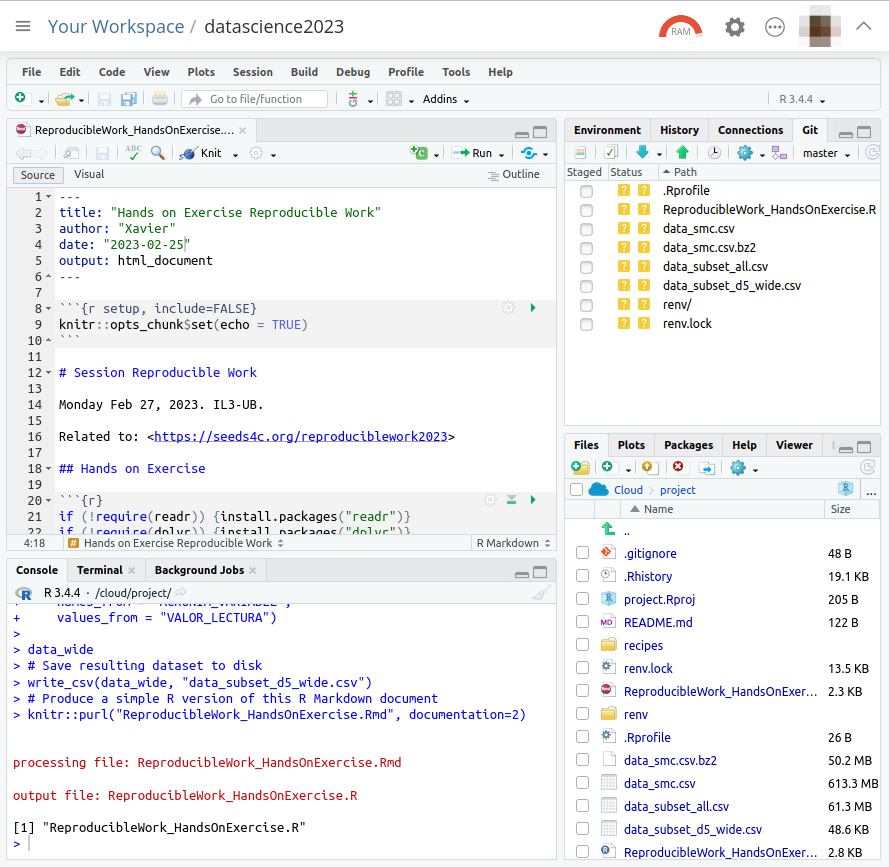Click the new file plus icon
This screenshot has width=889, height=867.
tap(20, 99)
